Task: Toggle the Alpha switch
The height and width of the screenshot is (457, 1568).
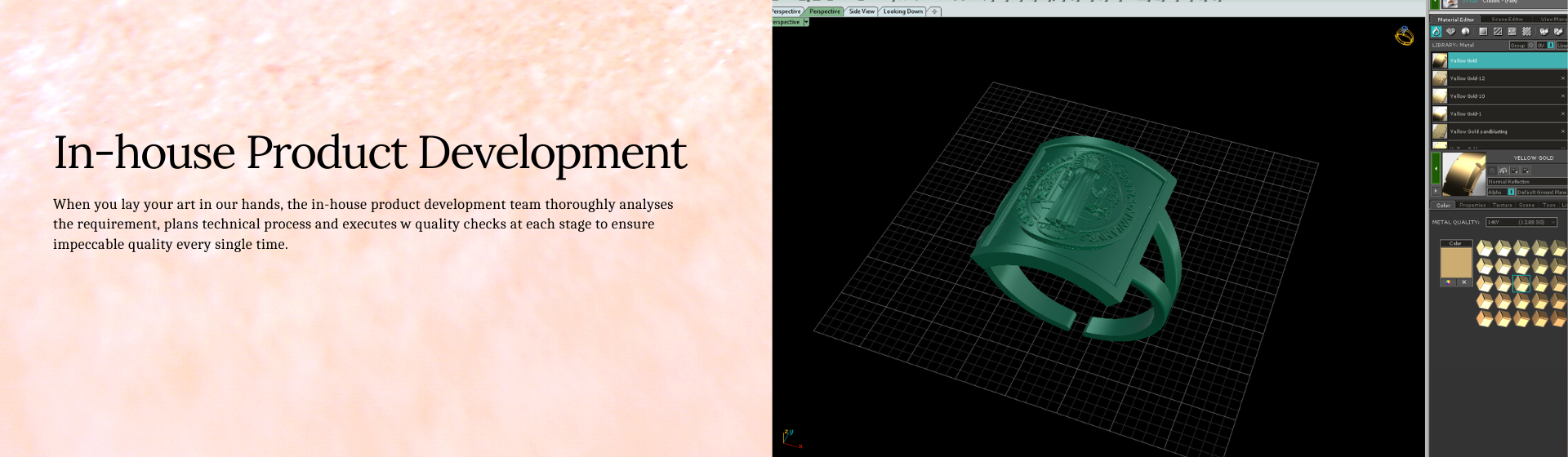Action: [x=1511, y=192]
